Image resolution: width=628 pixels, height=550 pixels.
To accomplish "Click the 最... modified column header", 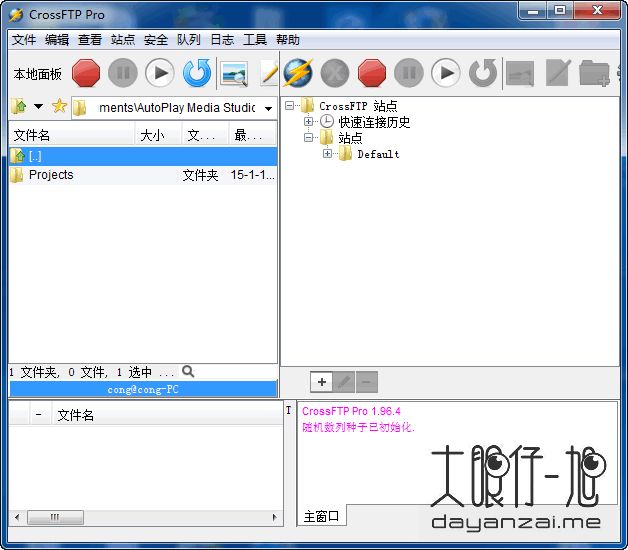I will (x=252, y=135).
